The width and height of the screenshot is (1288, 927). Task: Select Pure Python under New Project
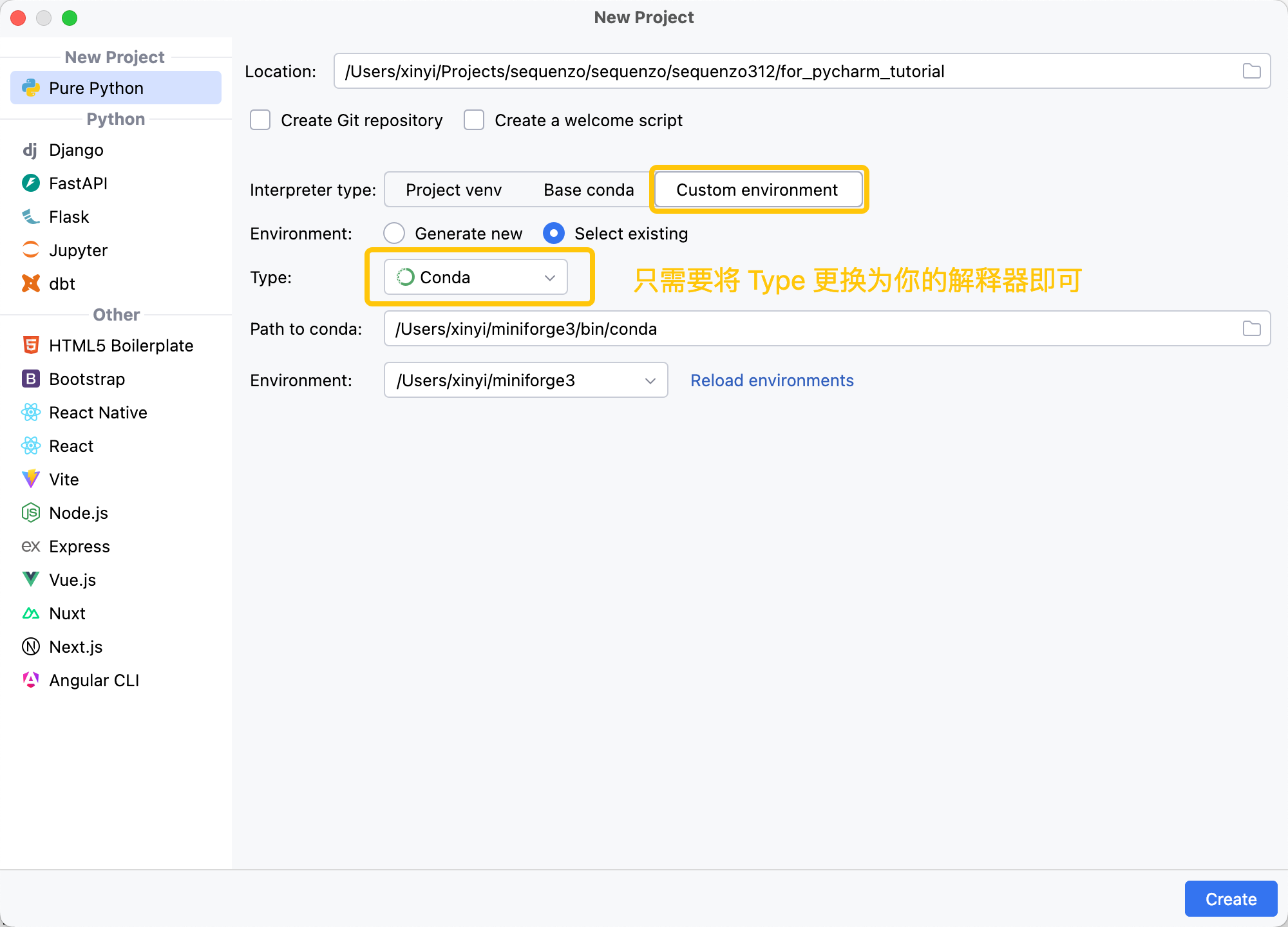96,88
